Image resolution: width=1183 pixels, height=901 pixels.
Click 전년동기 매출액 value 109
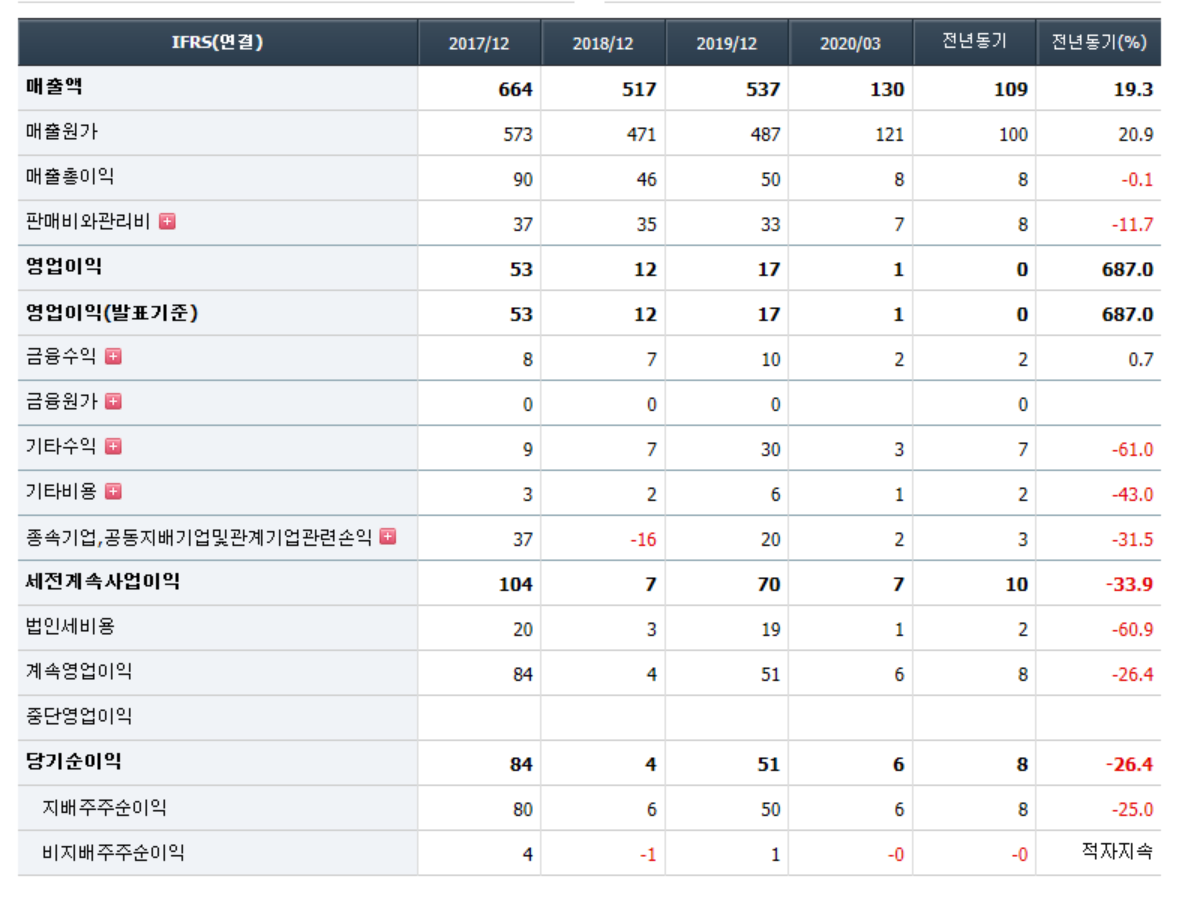[1011, 89]
